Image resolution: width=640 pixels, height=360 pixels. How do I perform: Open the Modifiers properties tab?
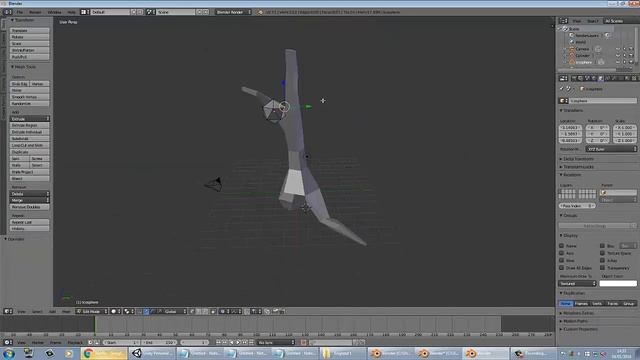click(613, 78)
